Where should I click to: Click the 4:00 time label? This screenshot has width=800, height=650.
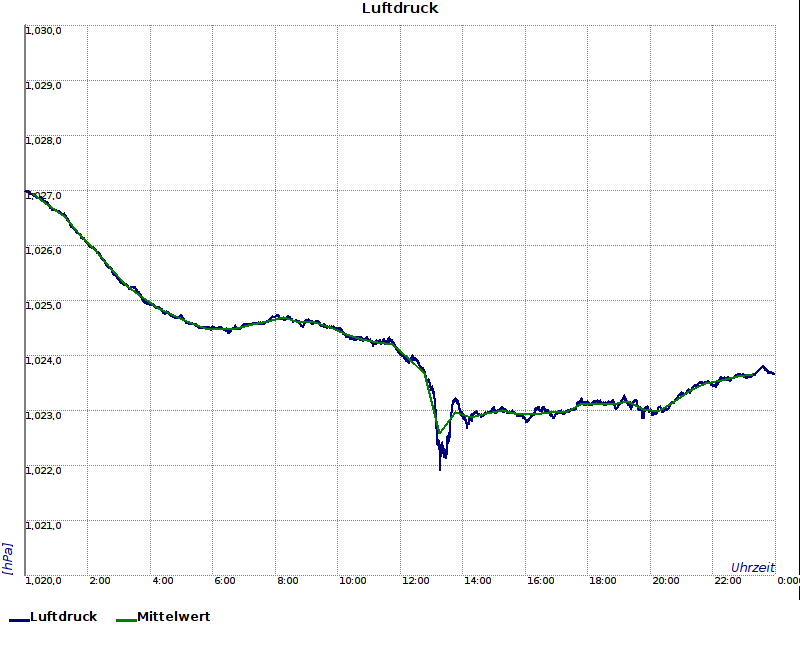click(163, 581)
